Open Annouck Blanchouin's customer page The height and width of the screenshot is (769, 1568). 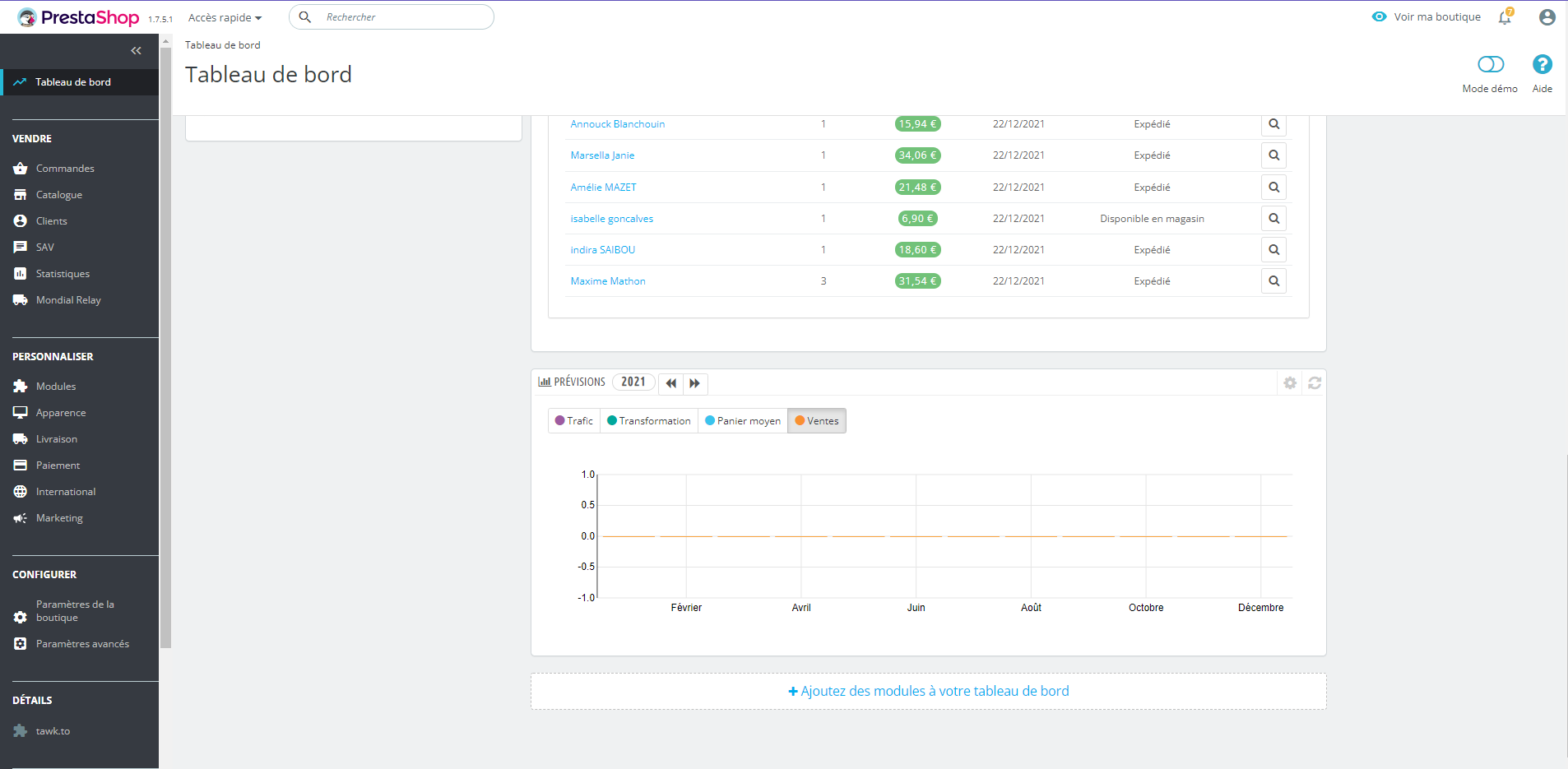click(x=617, y=123)
